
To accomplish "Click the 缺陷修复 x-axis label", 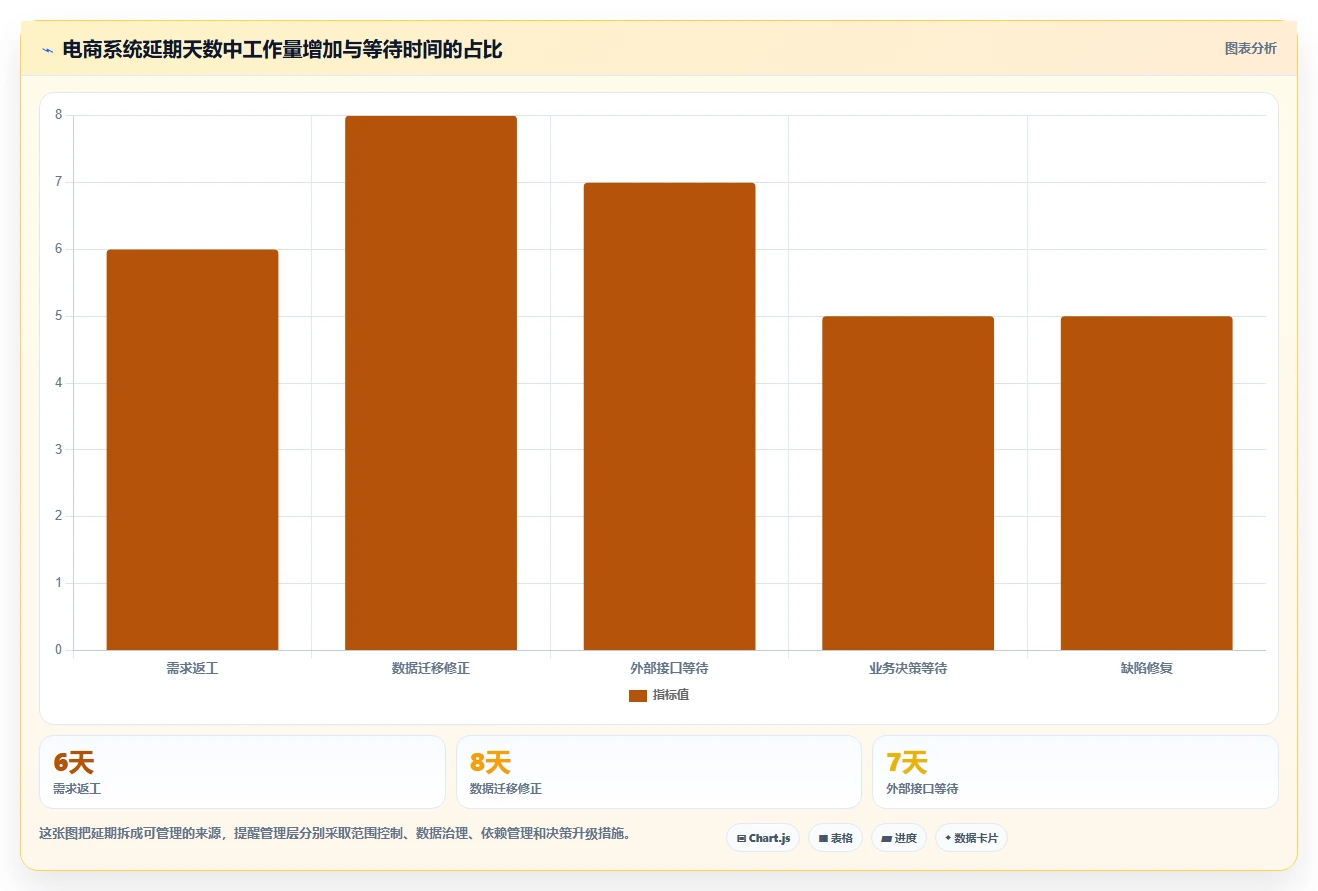I will pyautogui.click(x=1146, y=668).
